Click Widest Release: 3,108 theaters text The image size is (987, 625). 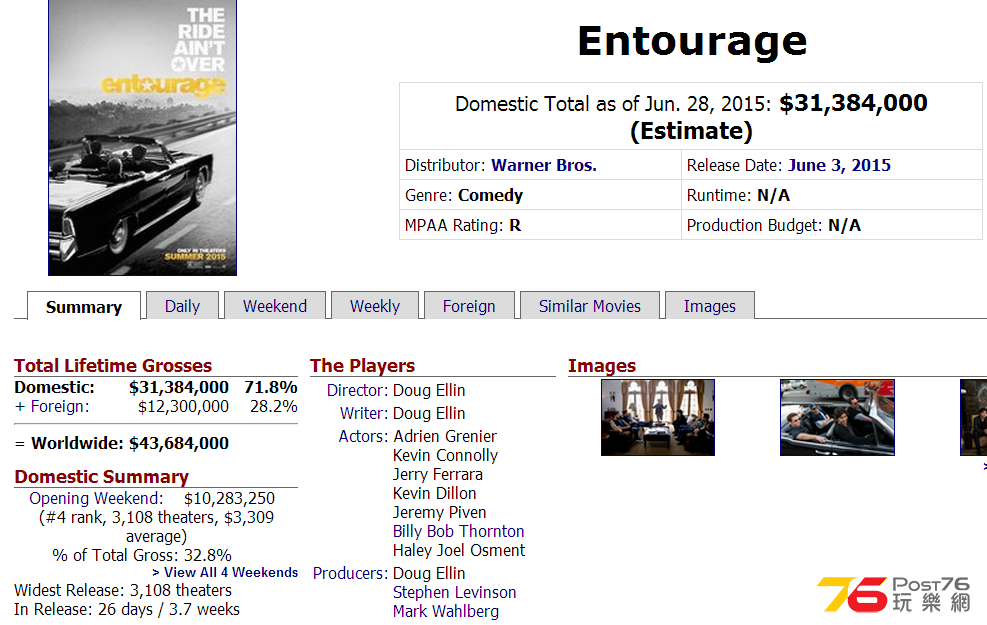point(123,590)
